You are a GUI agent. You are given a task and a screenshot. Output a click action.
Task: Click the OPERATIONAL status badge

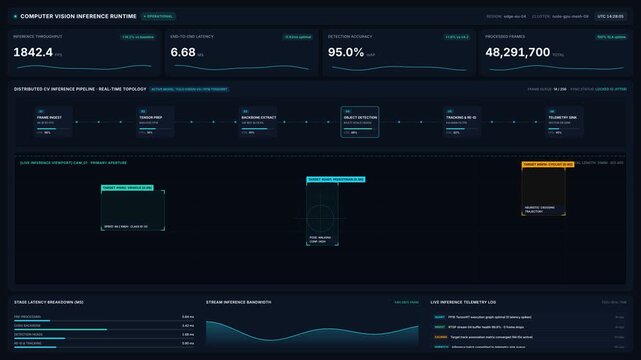[x=158, y=16]
